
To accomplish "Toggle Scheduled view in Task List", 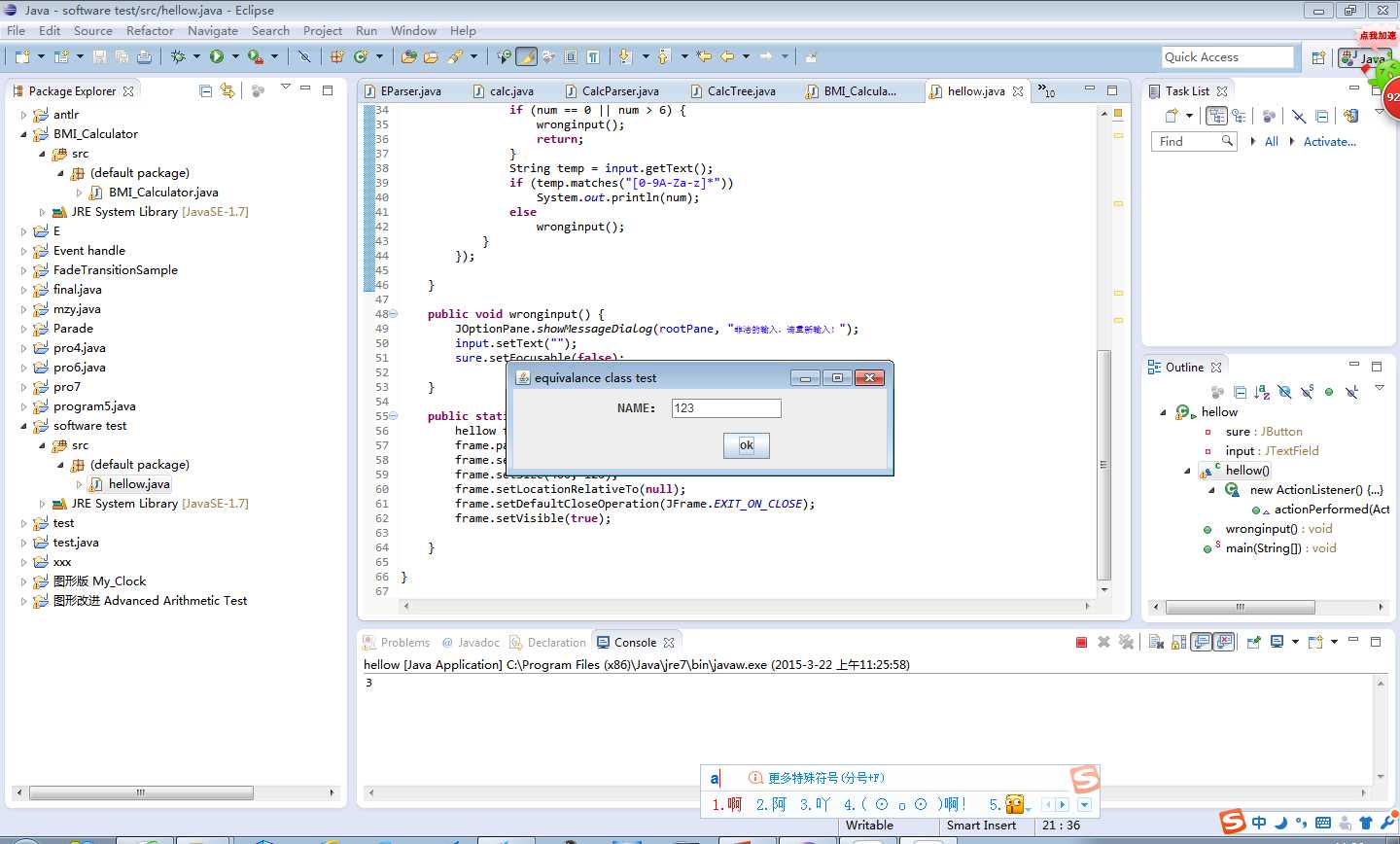I will tap(1239, 116).
